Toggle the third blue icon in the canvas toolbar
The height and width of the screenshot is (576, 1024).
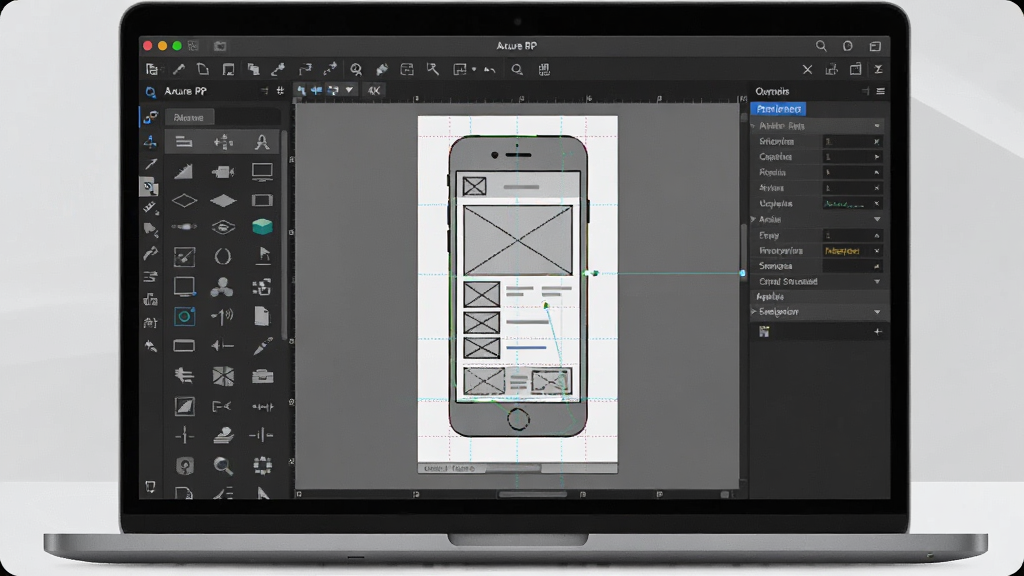point(333,90)
